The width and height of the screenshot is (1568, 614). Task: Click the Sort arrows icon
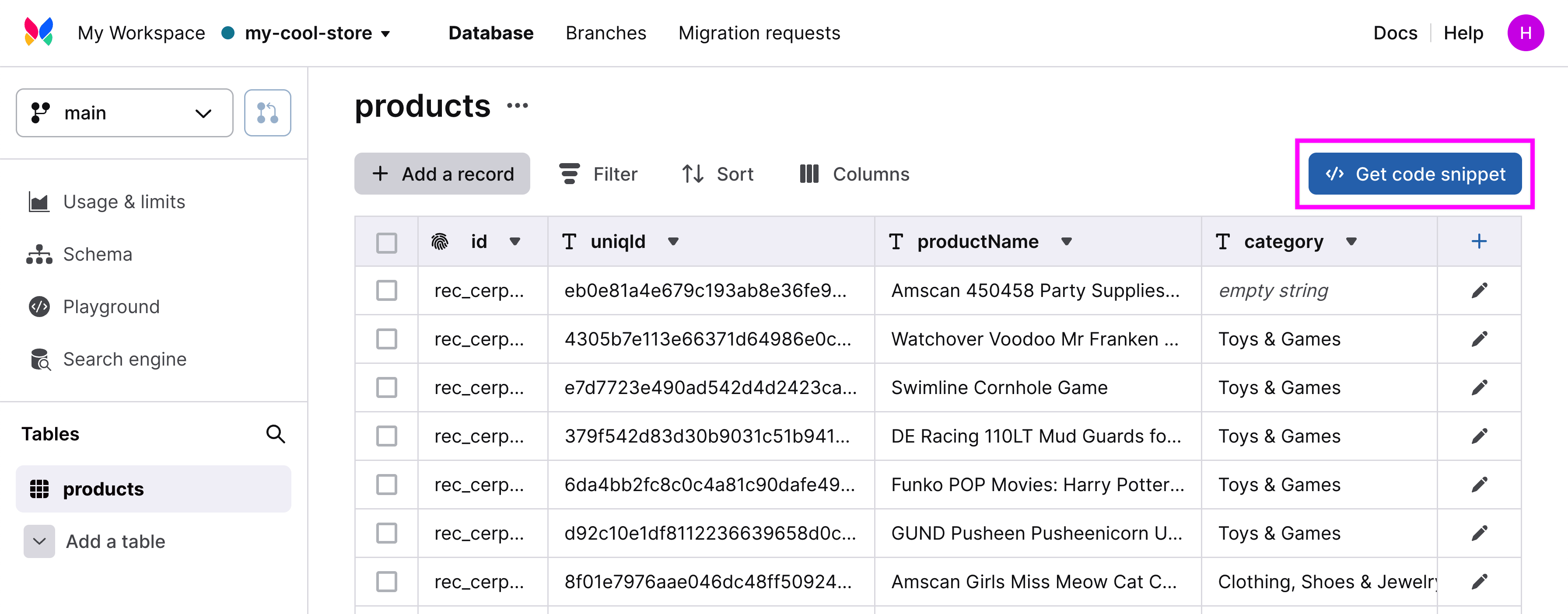(x=693, y=174)
